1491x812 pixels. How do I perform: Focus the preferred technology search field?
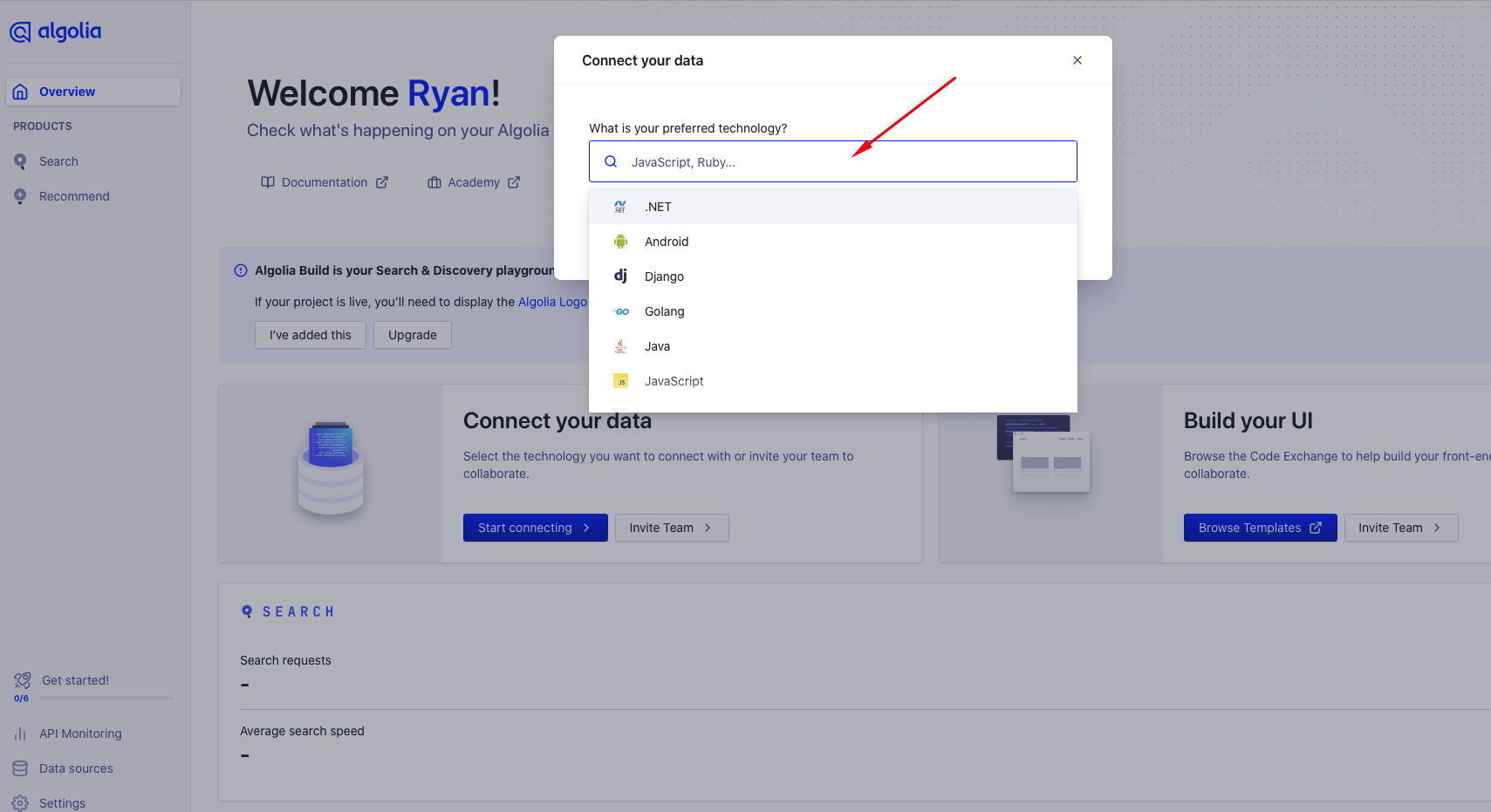tap(833, 161)
